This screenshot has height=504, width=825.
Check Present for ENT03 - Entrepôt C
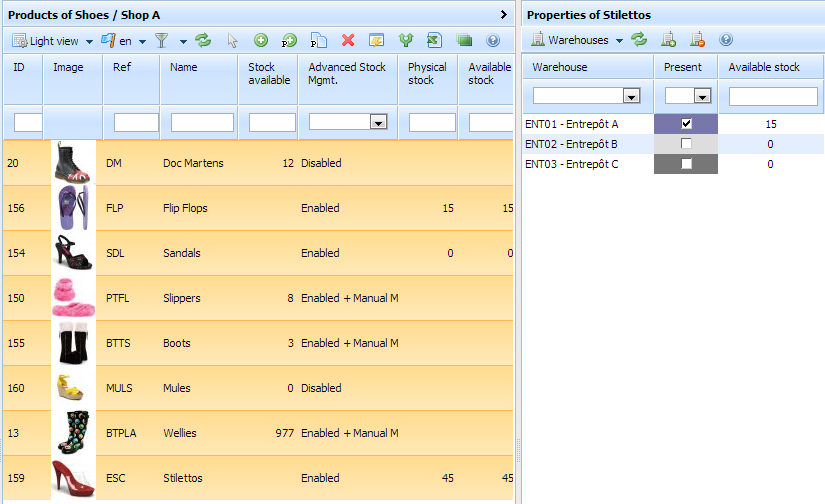(x=686, y=164)
